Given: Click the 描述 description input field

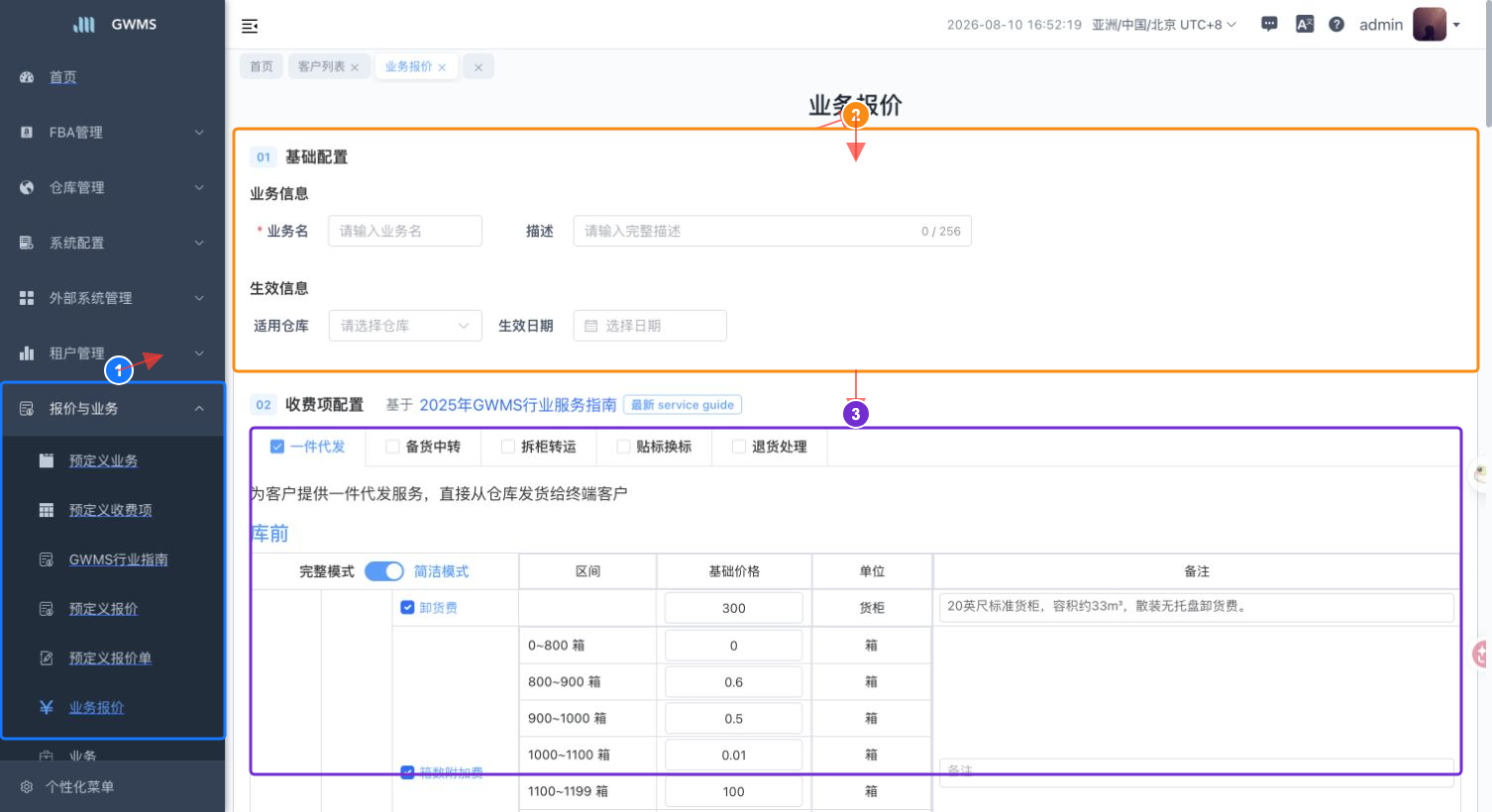Looking at the screenshot, I should click(772, 231).
